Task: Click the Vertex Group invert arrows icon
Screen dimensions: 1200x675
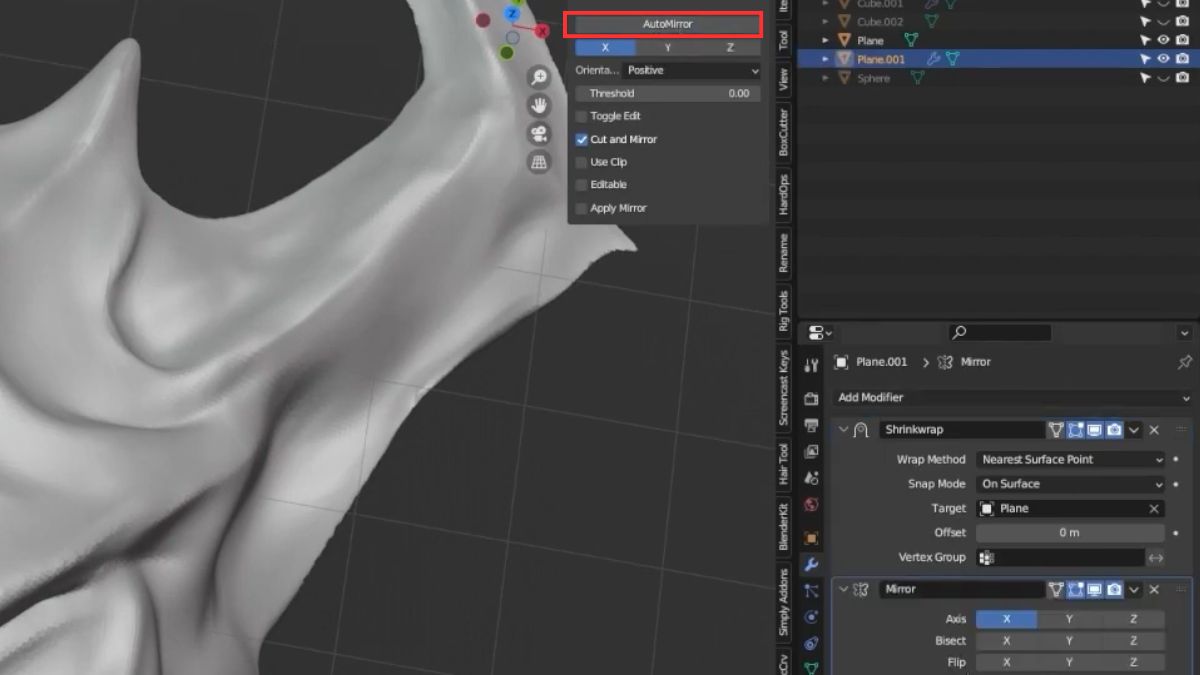Action: (x=1156, y=558)
